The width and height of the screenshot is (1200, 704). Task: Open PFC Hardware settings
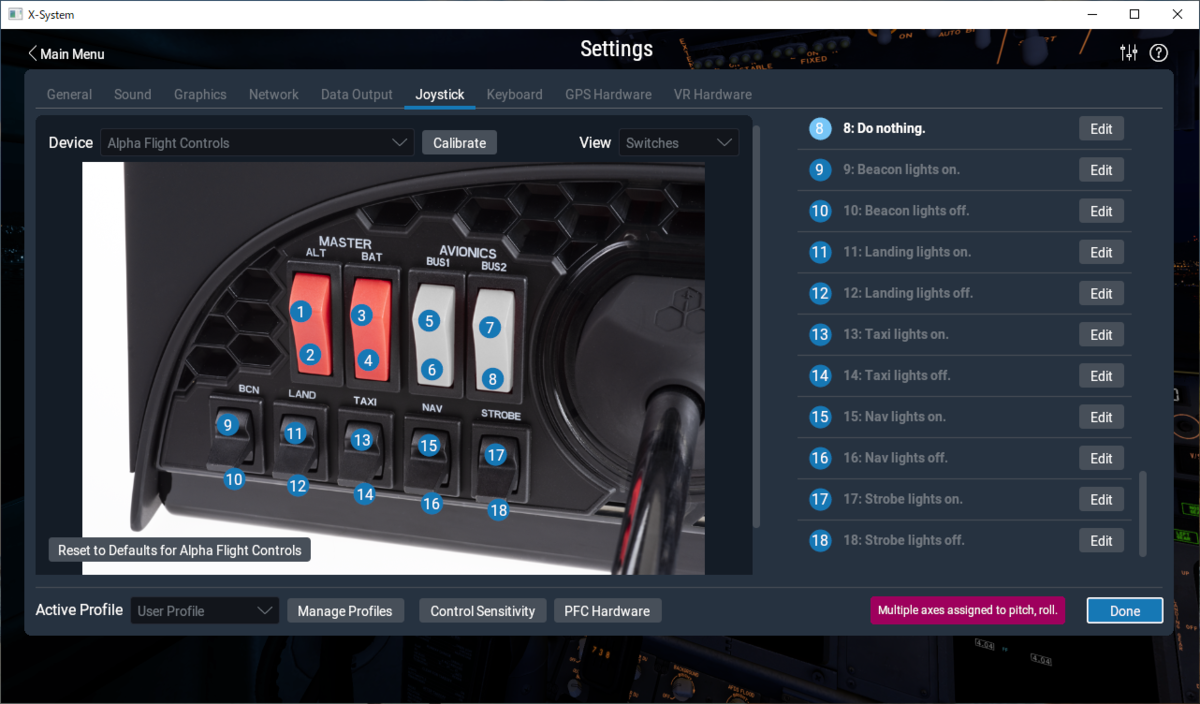pos(607,611)
